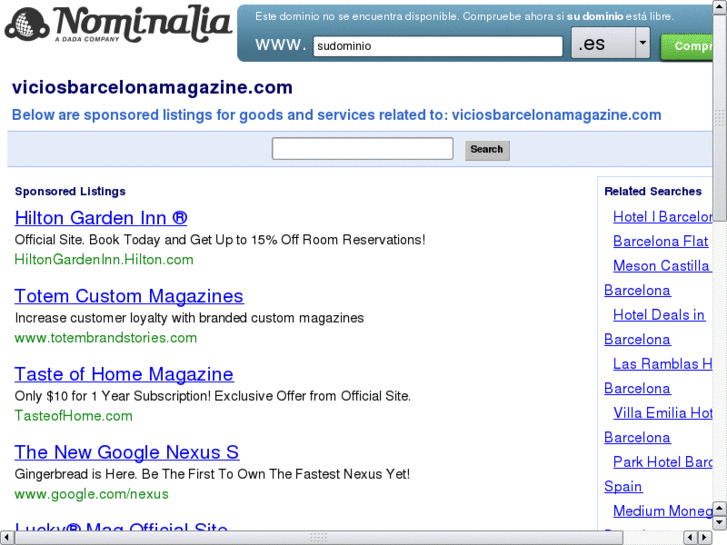Open HiltonGardenInn.Hilton.com green URL
This screenshot has width=727, height=545.
(x=104, y=259)
